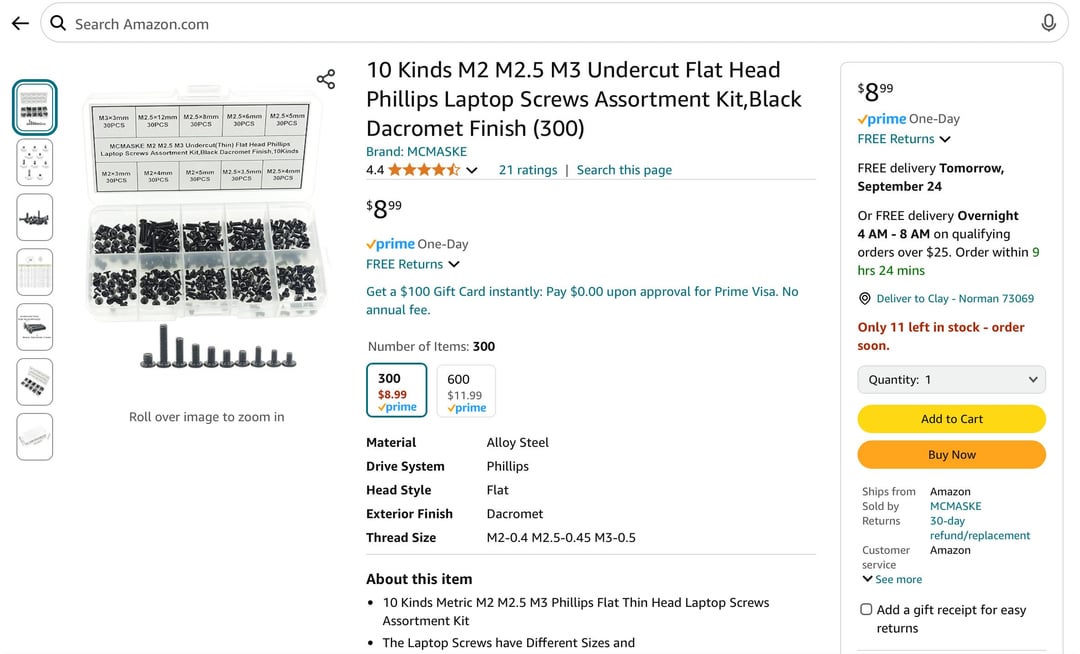Select the last product thumbnail
Image resolution: width=1080 pixels, height=654 pixels.
(x=35, y=436)
